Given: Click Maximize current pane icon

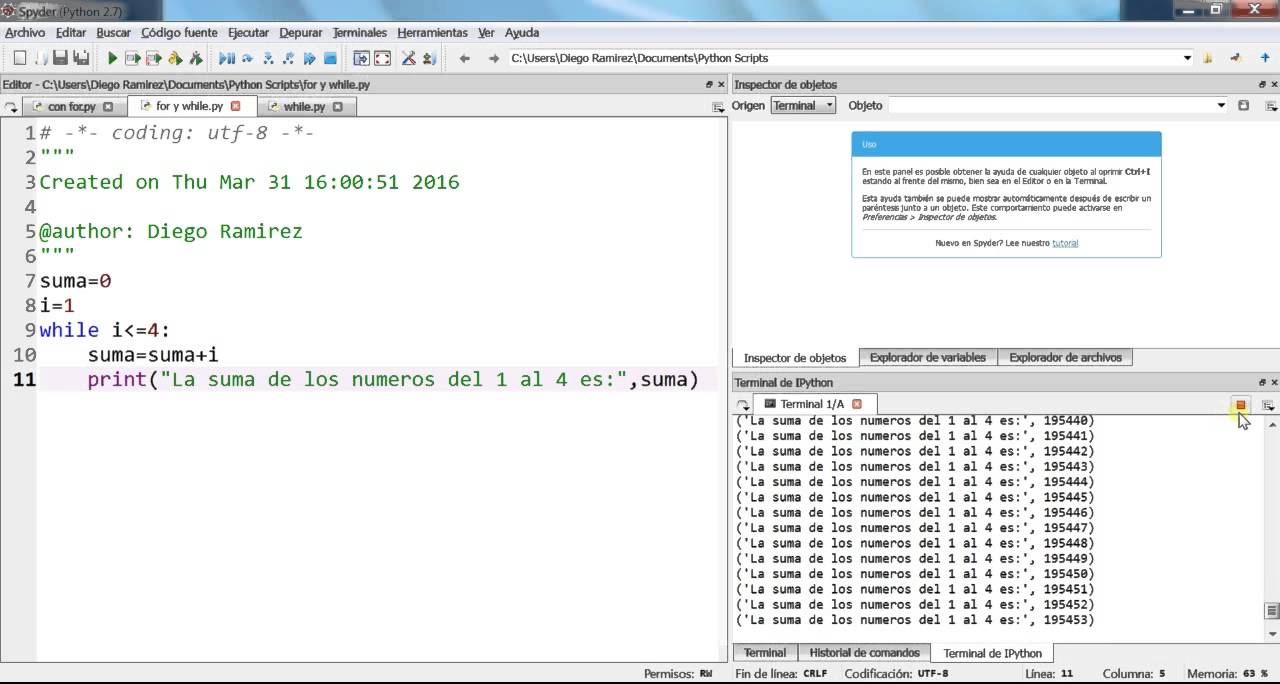Looking at the screenshot, I should click(361, 58).
